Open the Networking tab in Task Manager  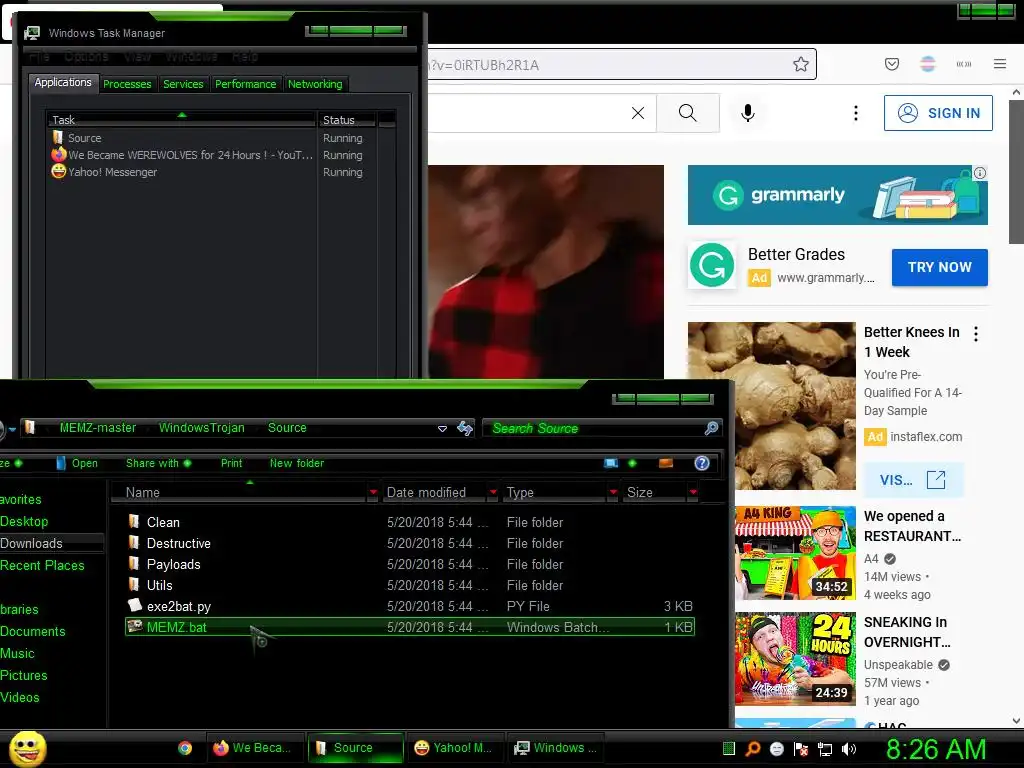point(315,84)
